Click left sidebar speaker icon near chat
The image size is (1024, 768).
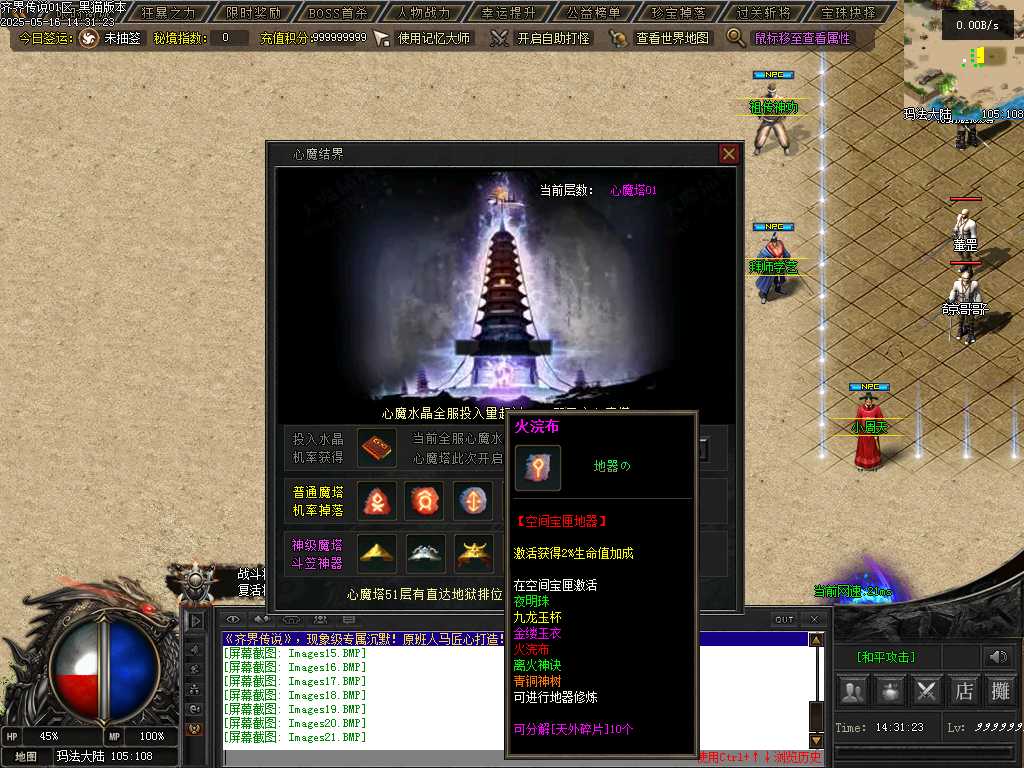[x=195, y=650]
